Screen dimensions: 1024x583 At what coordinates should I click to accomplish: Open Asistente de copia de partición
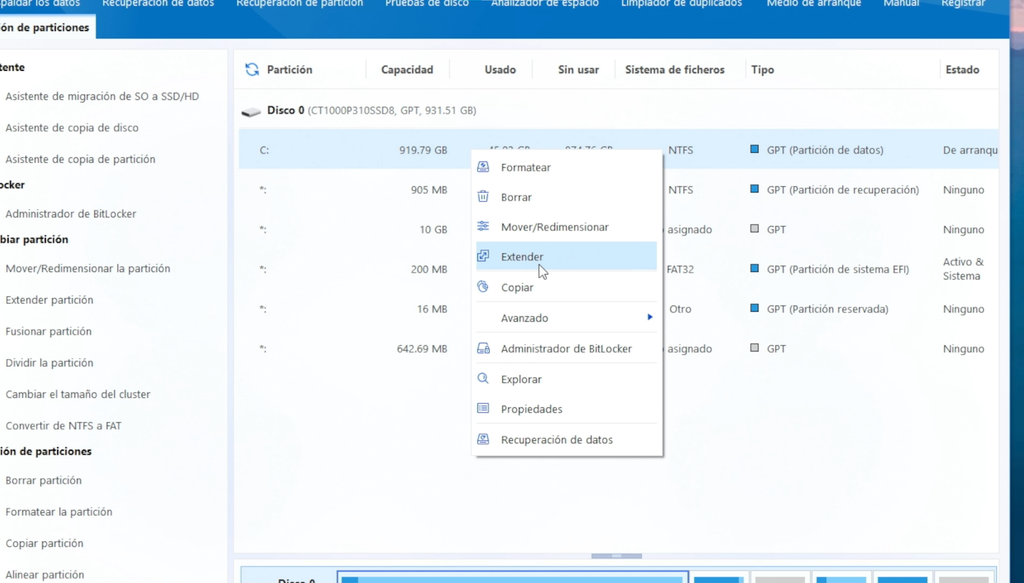pos(80,159)
